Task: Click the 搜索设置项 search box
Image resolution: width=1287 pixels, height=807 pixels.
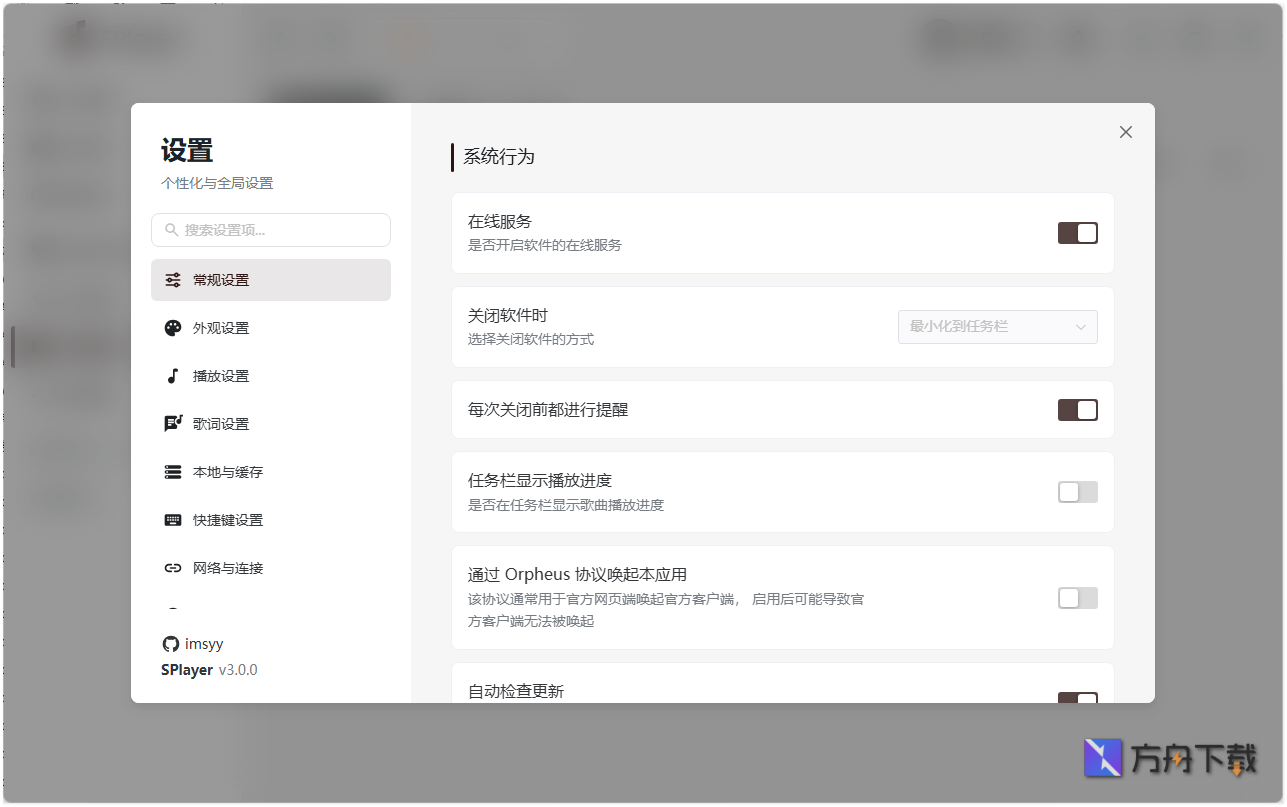Action: [x=271, y=230]
